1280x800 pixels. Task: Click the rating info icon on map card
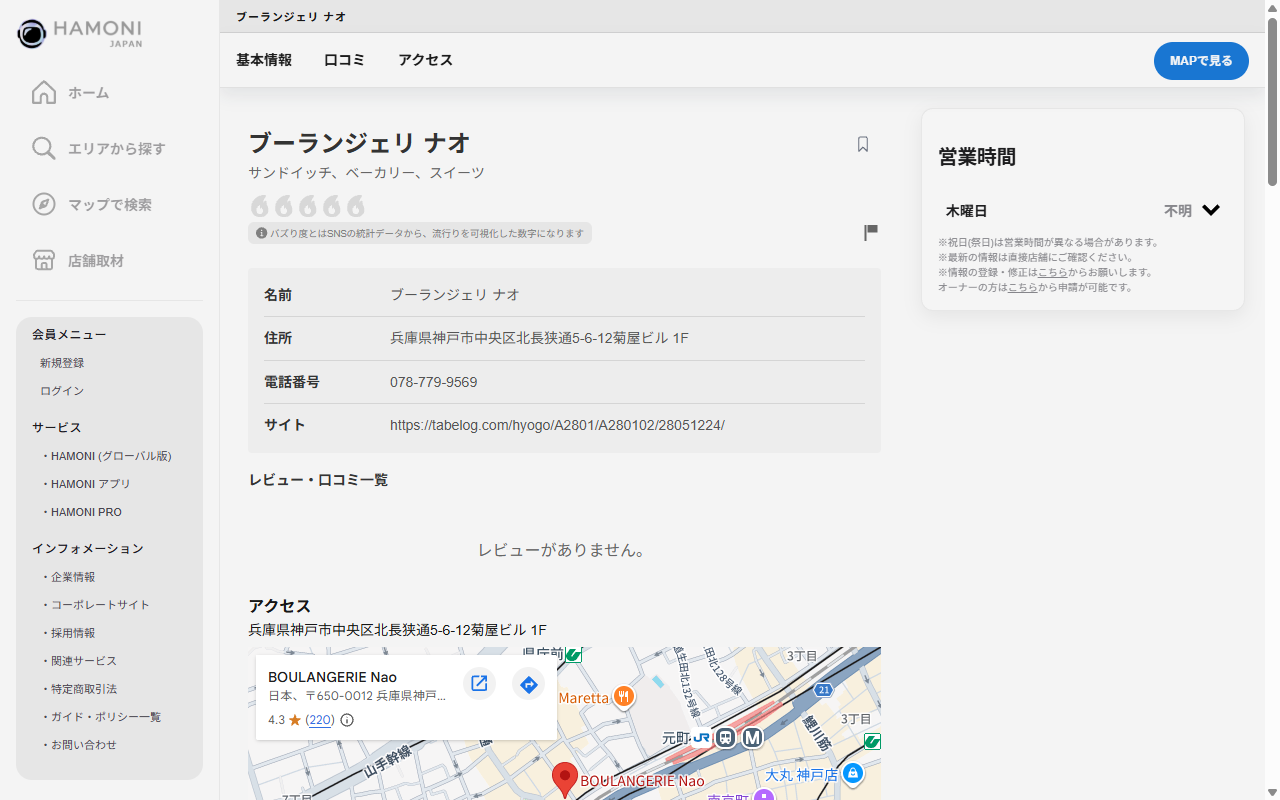347,720
